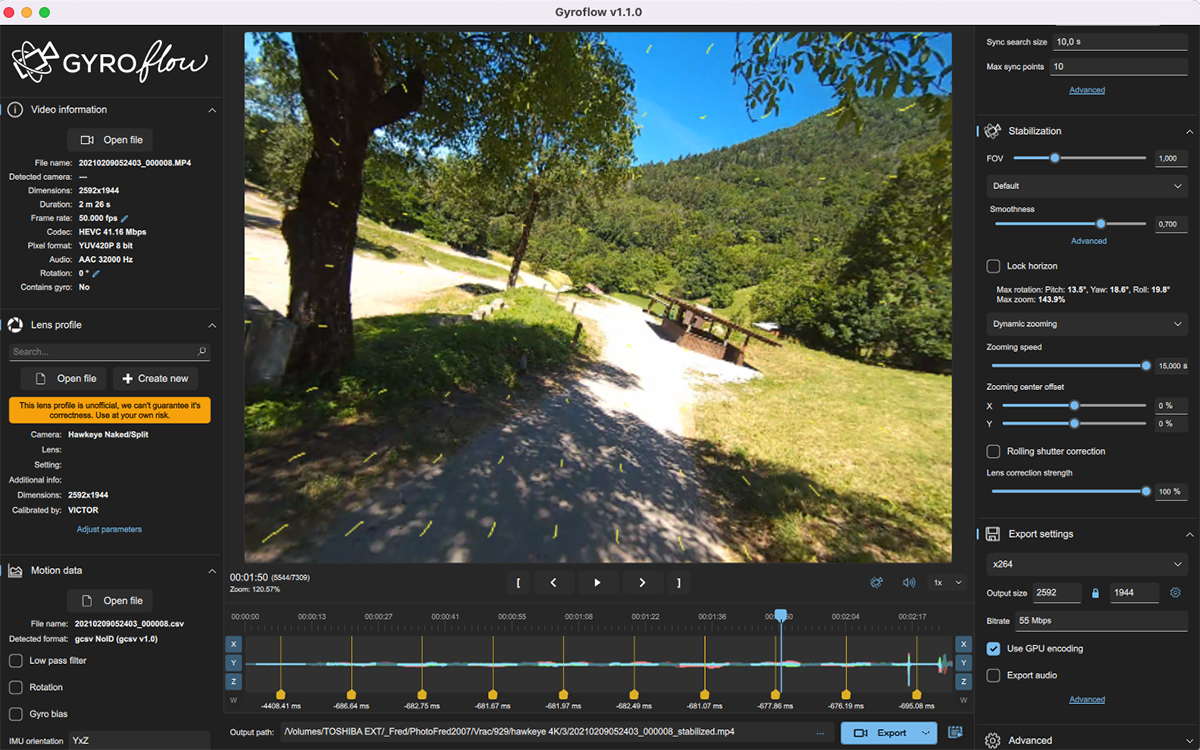
Task: Play the video preview
Action: 597,582
